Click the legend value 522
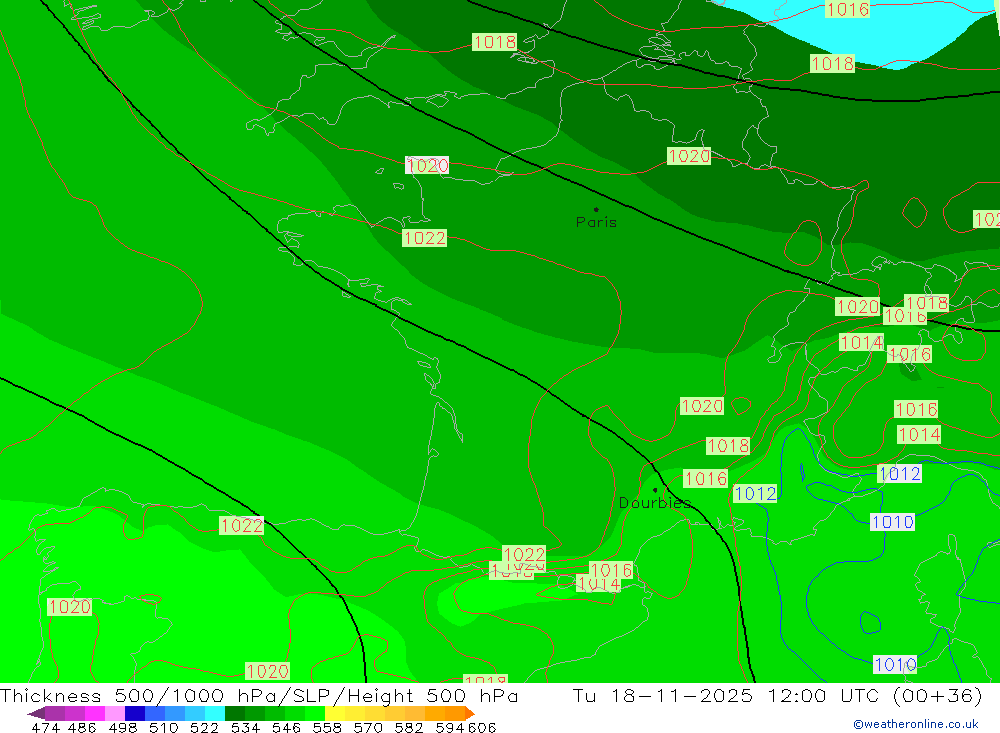Viewport: 1000px width, 733px height. pos(204,727)
